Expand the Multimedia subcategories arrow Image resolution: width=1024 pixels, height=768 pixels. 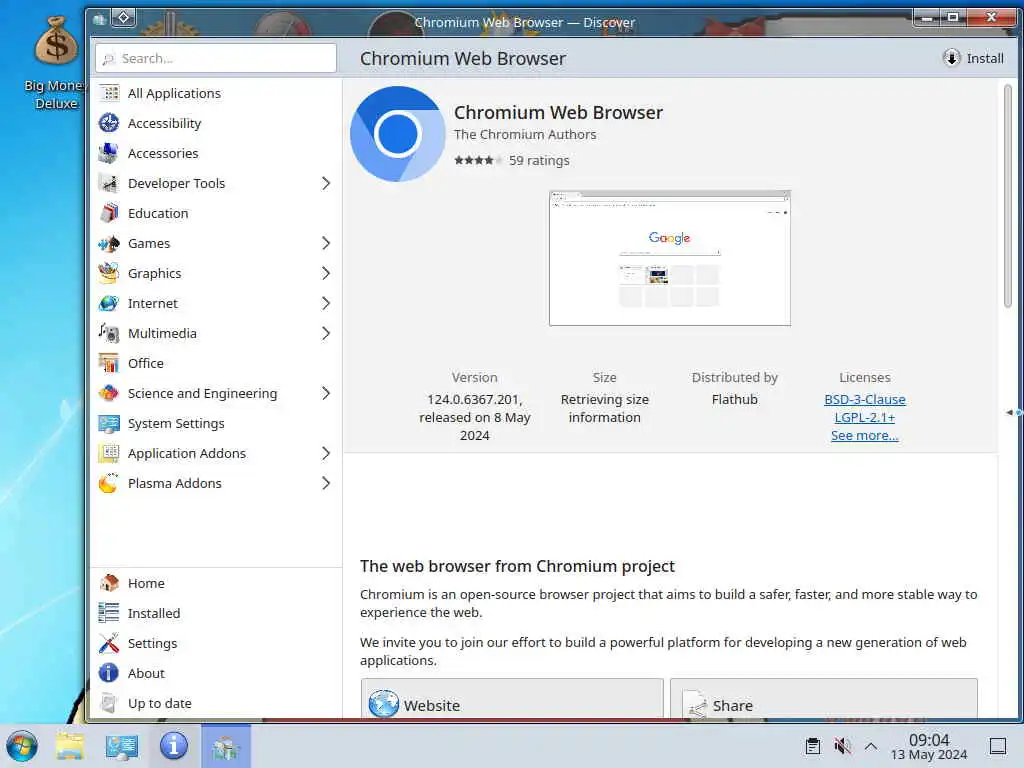point(326,334)
